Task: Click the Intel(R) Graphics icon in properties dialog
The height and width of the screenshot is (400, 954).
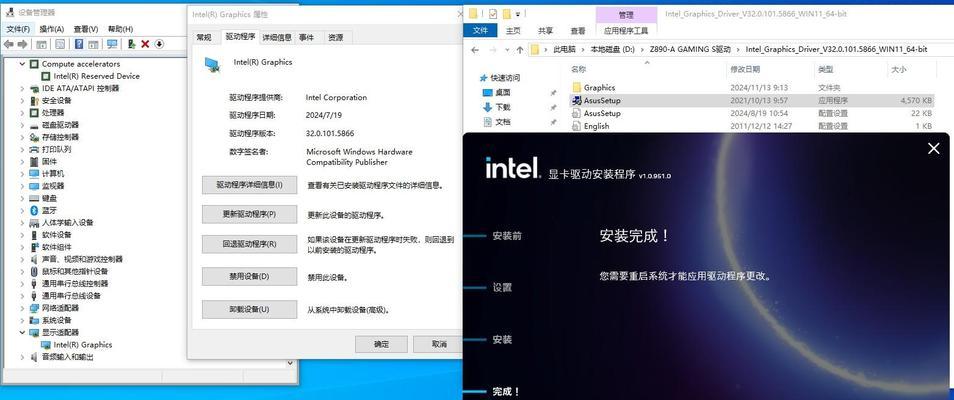Action: [212, 65]
